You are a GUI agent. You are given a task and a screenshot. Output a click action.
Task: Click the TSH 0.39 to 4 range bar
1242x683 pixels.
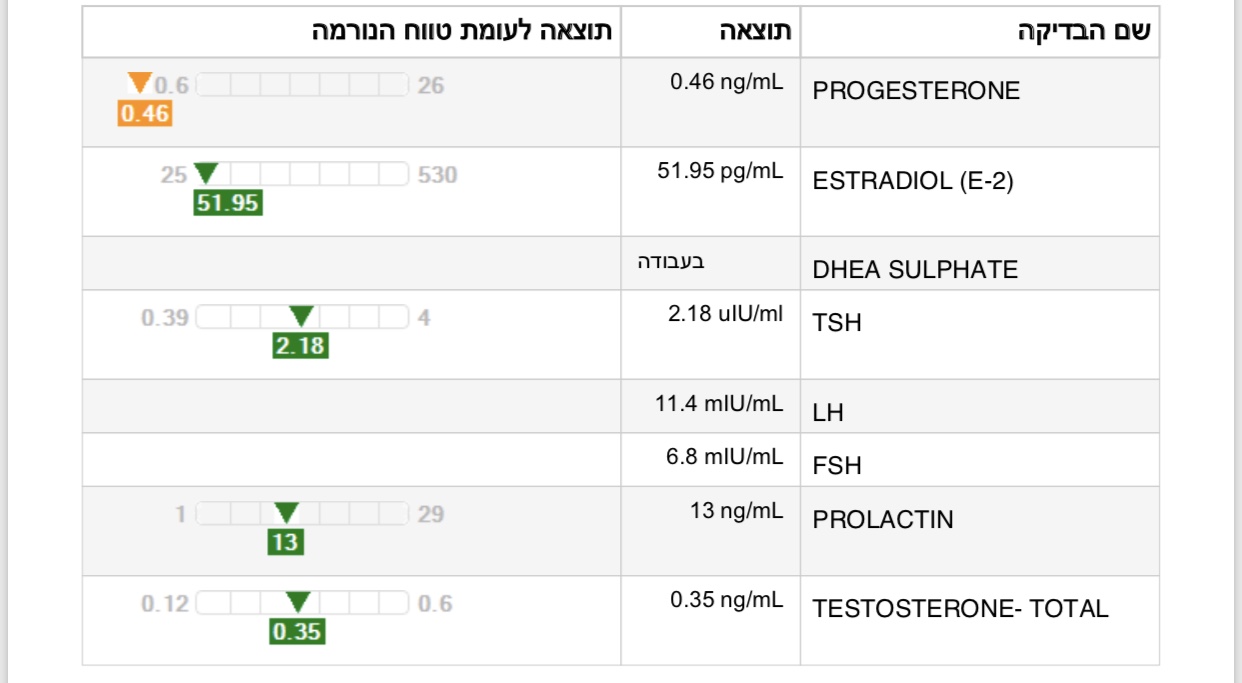(x=302, y=317)
